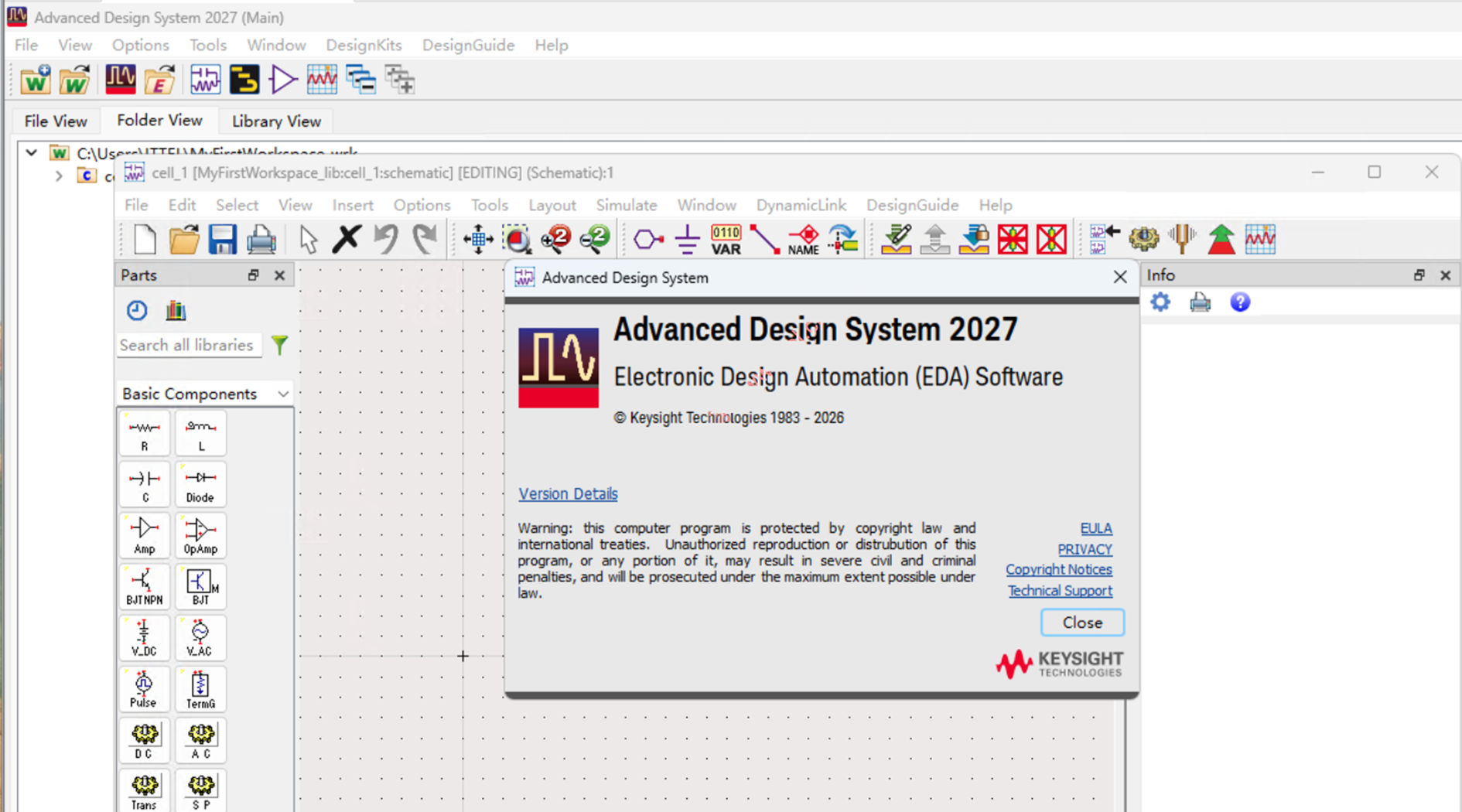The image size is (1462, 812).
Task: Undock the Info panel float button
Action: 1419,275
